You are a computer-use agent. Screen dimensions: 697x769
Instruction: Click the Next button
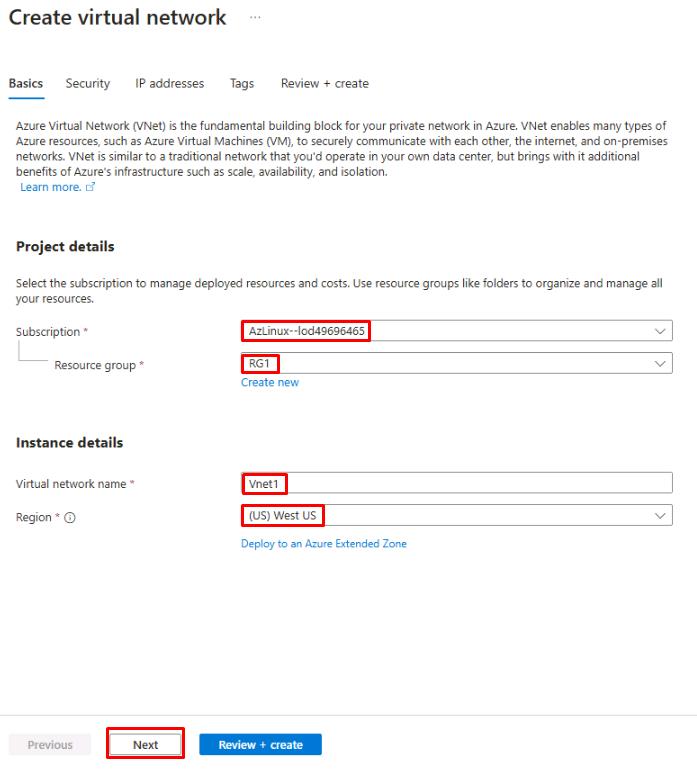click(x=146, y=744)
